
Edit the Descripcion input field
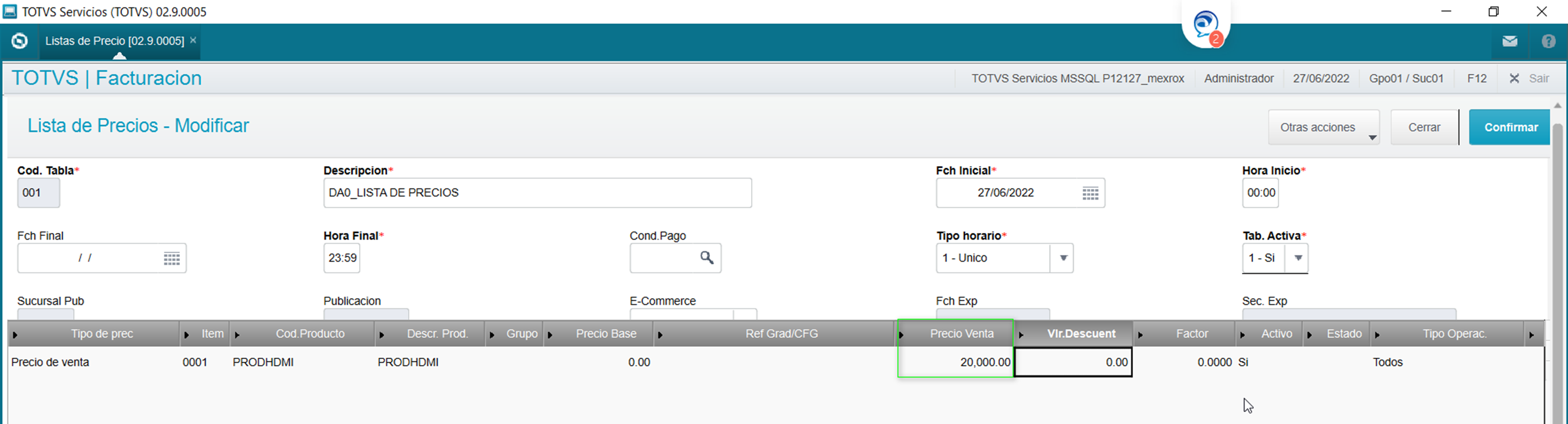pos(537,193)
